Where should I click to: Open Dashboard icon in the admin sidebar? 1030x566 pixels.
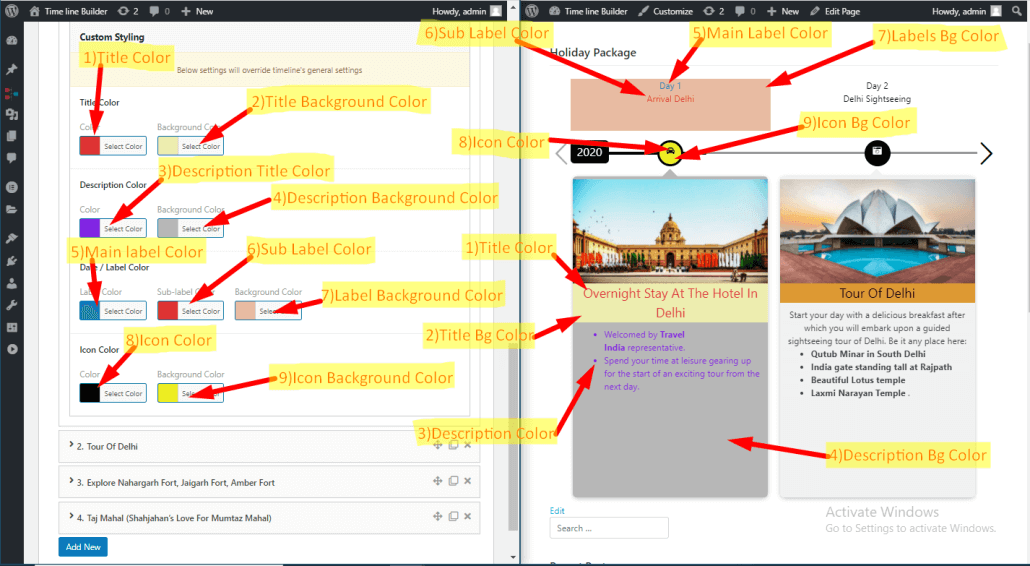[12, 41]
